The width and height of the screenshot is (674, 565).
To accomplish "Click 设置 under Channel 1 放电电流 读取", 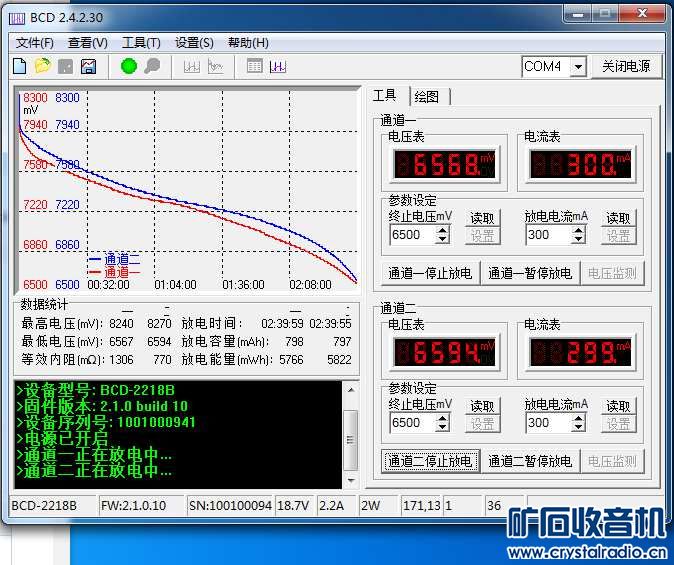I will pos(618,236).
